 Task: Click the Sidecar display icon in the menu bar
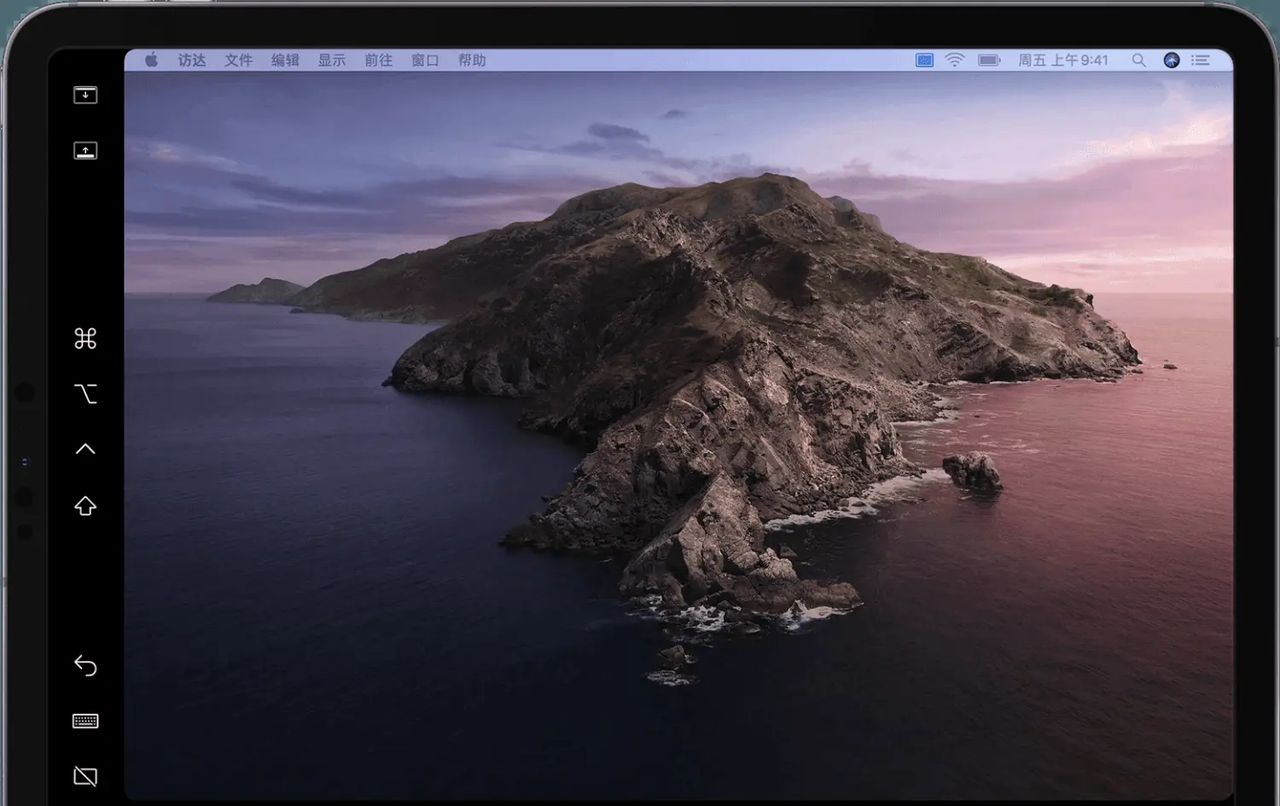click(x=925, y=60)
